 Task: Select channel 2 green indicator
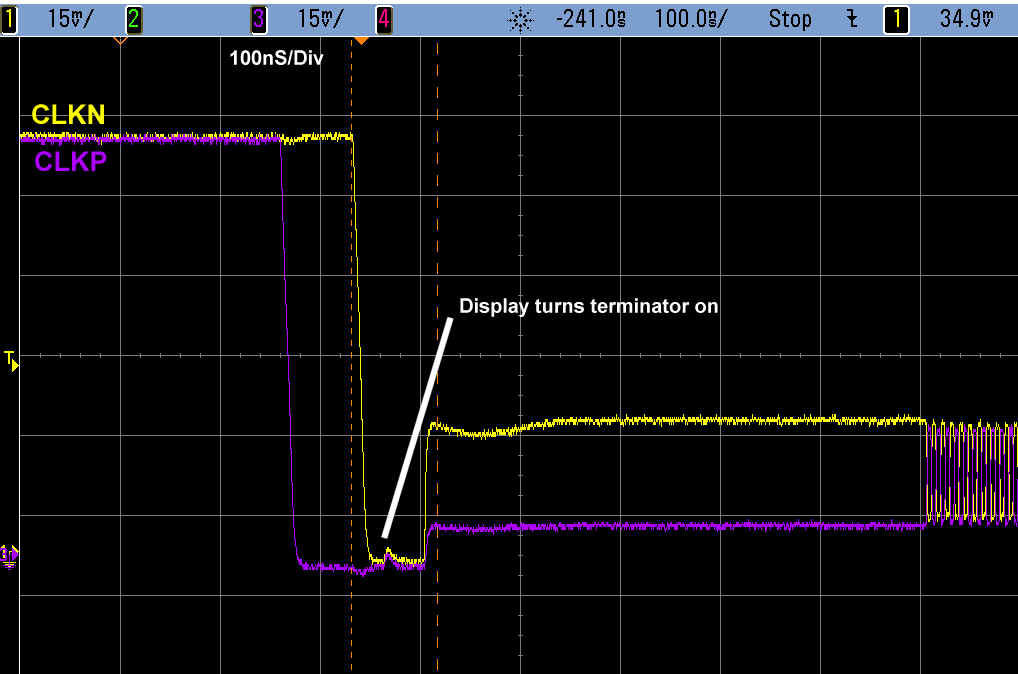(x=132, y=17)
